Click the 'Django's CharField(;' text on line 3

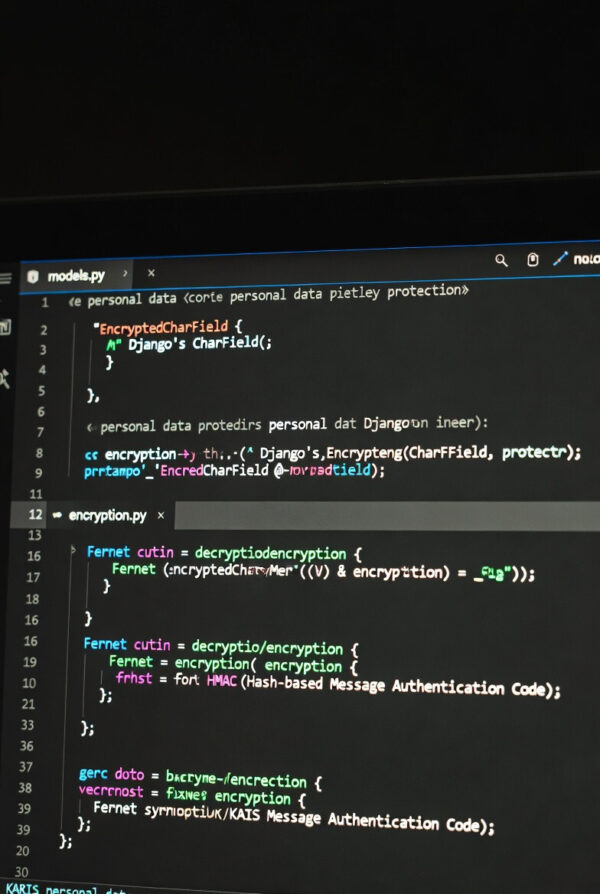click(200, 344)
